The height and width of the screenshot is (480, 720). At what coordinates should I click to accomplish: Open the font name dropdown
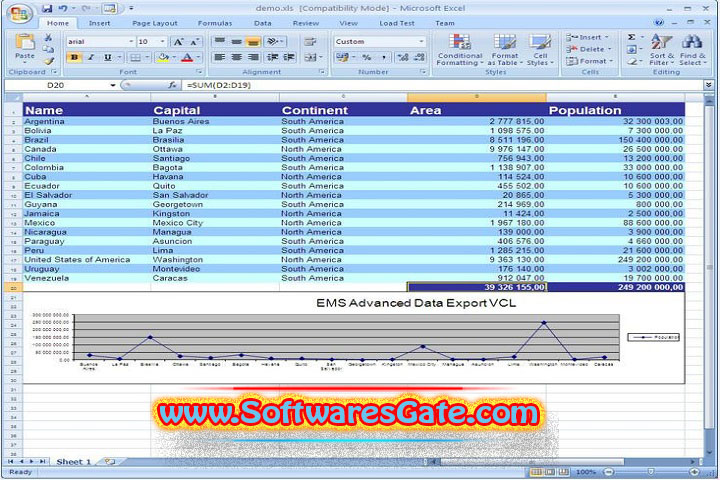tap(131, 42)
